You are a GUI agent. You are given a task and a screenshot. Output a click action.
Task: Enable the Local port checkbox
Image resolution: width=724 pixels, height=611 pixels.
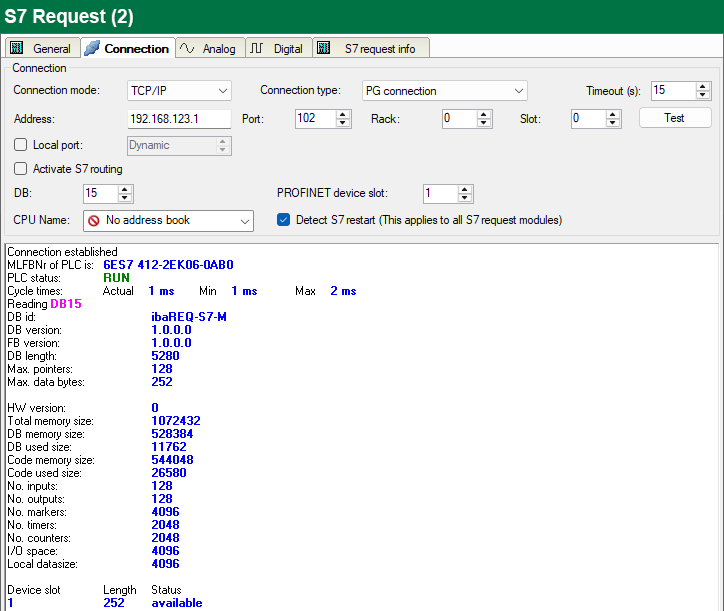pyautogui.click(x=21, y=146)
